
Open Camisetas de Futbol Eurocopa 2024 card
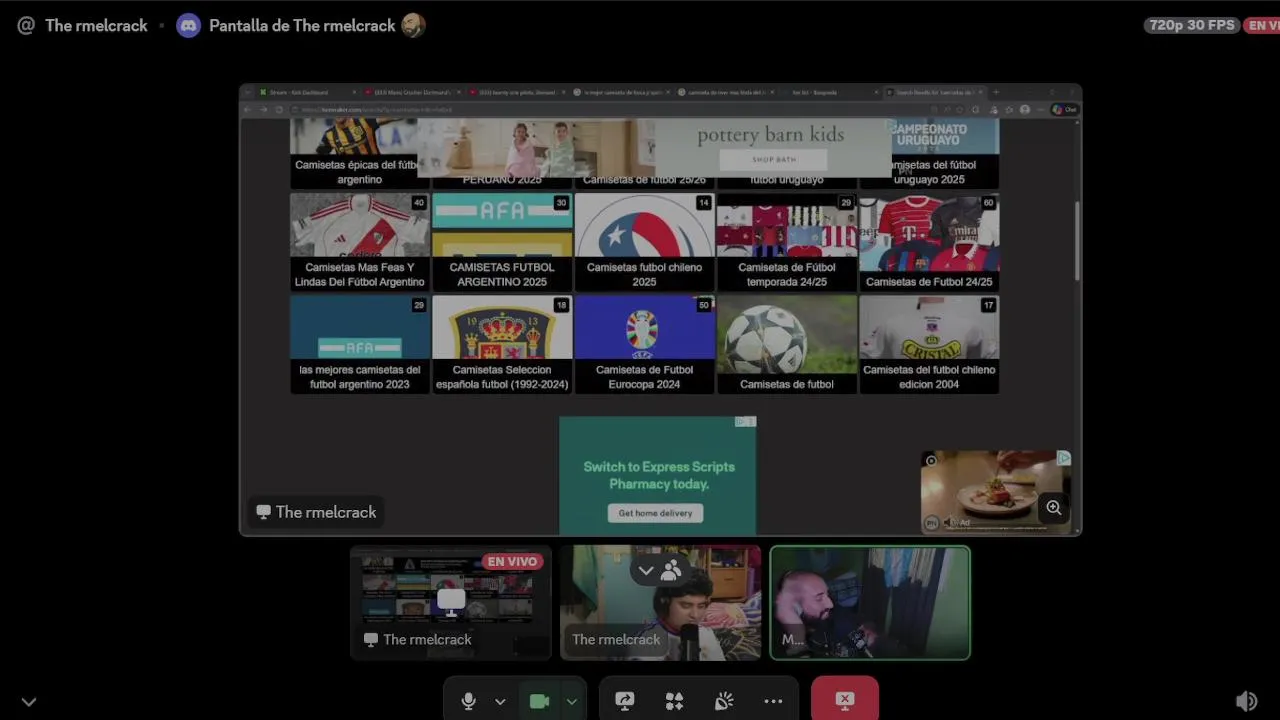pos(644,344)
